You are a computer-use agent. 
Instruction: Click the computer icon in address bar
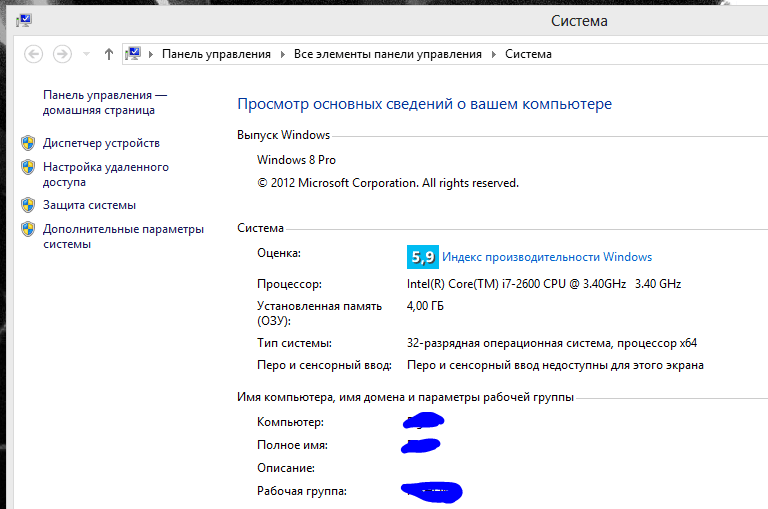(133, 54)
